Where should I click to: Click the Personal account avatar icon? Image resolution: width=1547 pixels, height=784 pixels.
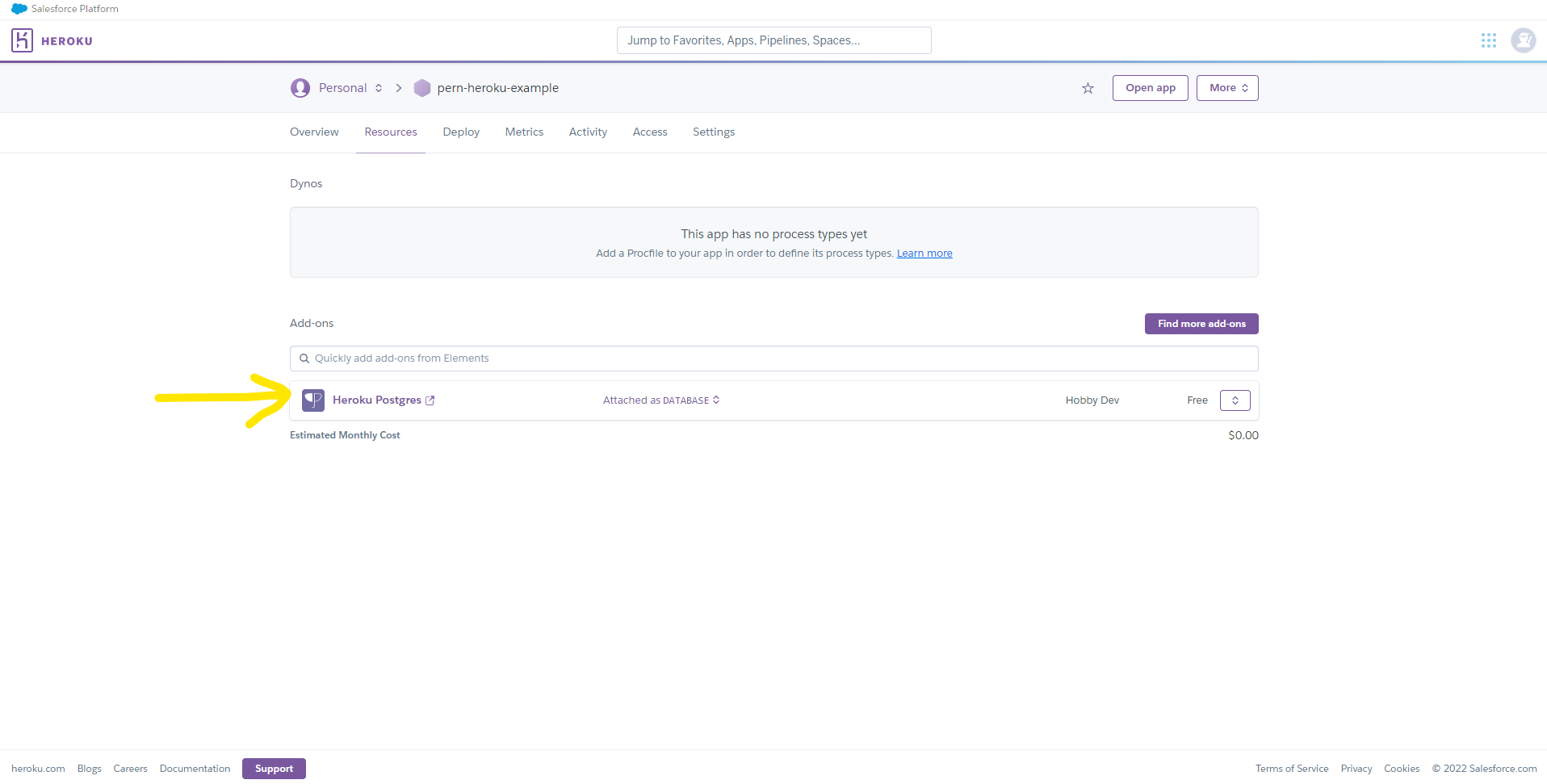300,87
